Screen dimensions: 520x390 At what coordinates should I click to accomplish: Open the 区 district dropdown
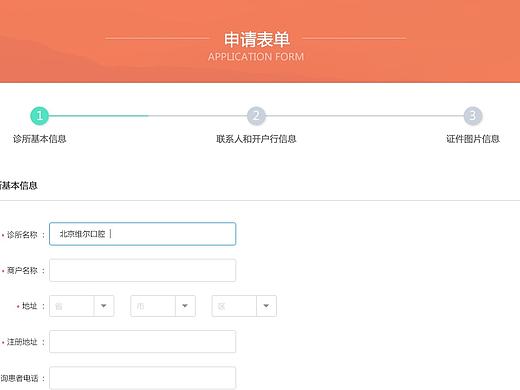[x=244, y=306]
